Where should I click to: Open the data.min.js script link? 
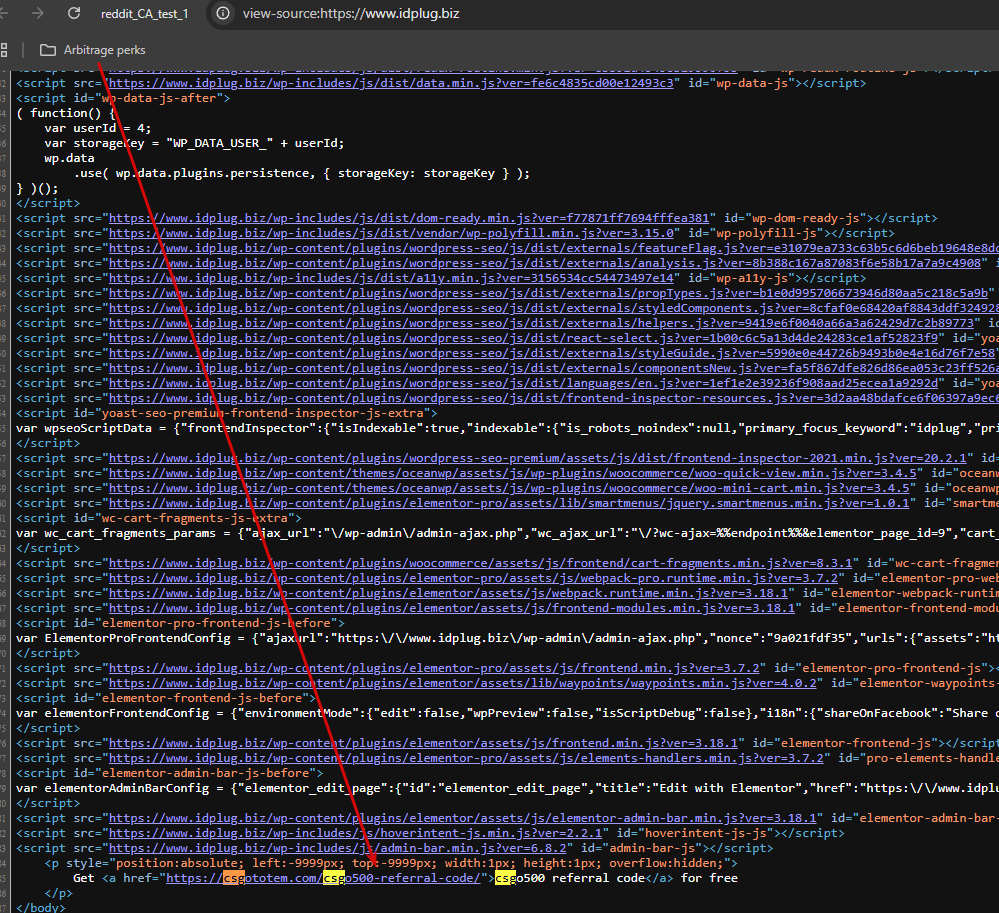[x=391, y=83]
